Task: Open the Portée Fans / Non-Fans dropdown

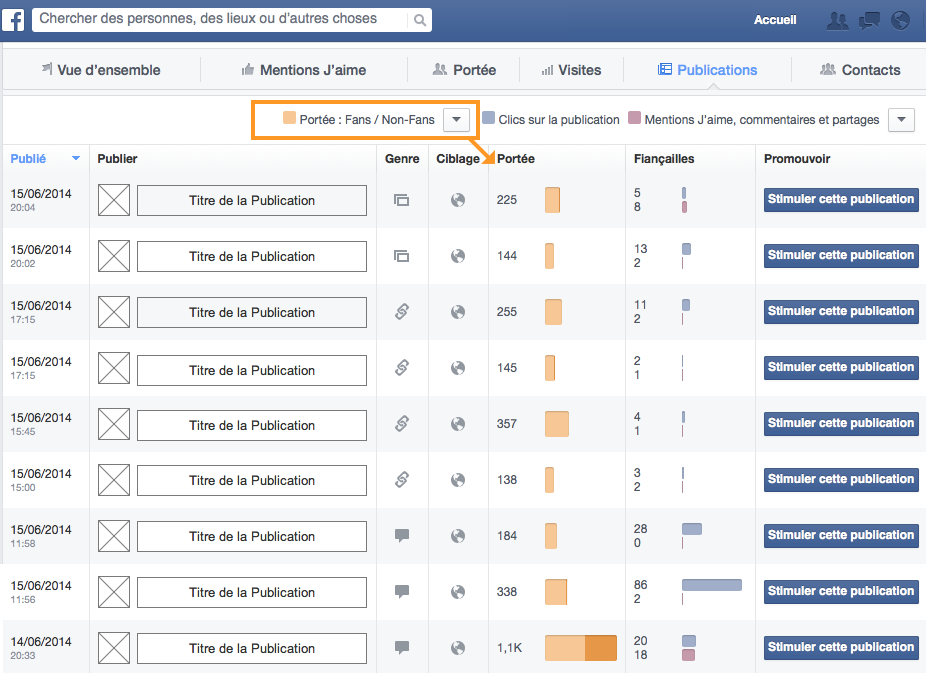Action: click(x=456, y=119)
